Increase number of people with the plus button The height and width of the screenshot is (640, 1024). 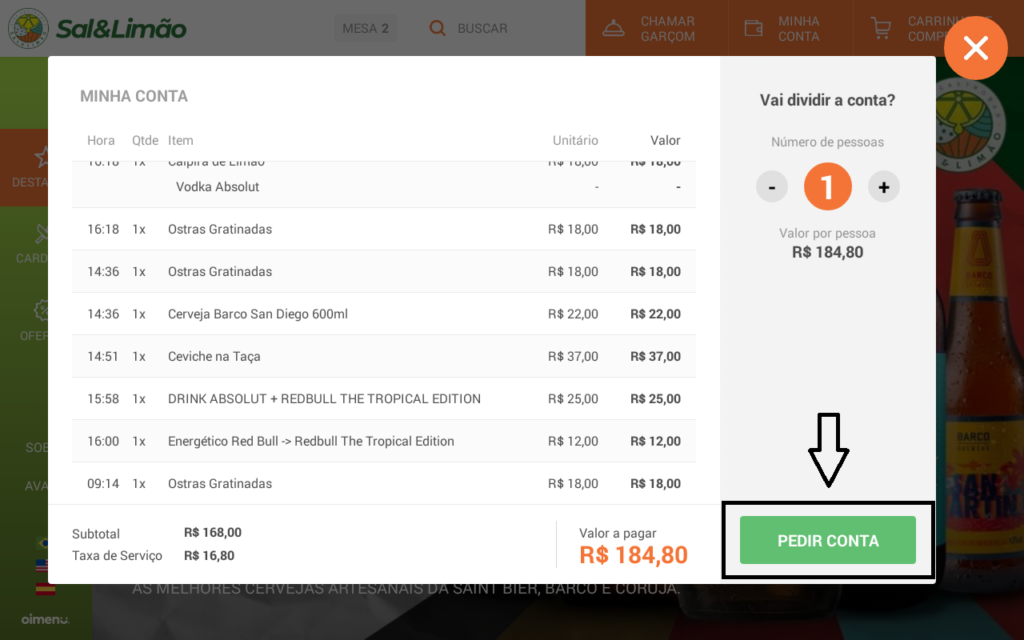[x=884, y=187]
